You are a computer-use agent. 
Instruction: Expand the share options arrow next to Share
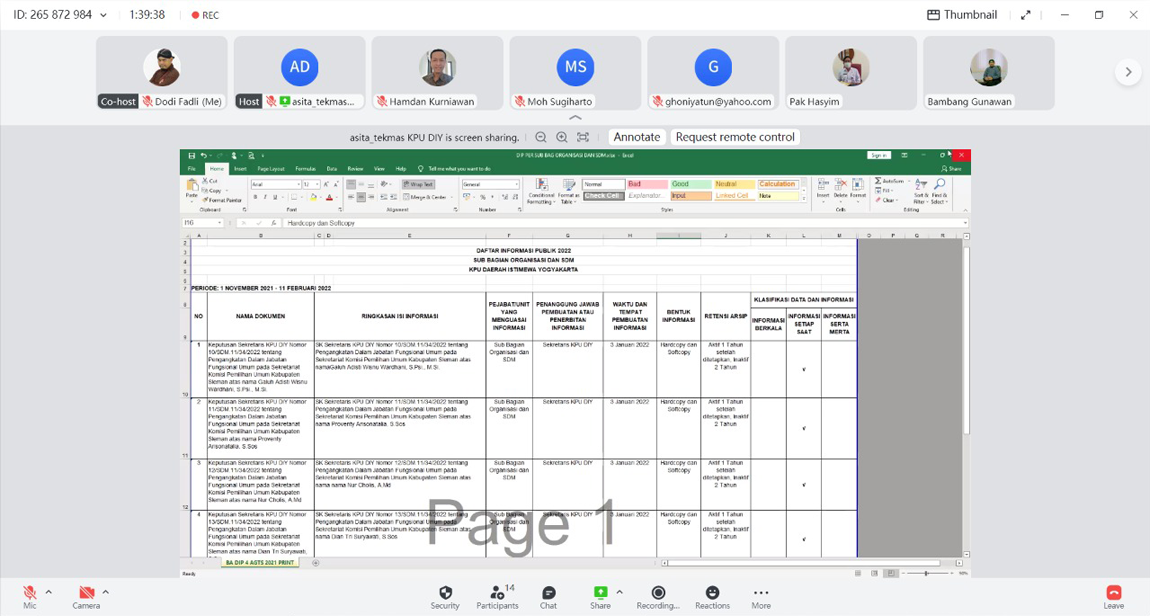point(619,592)
